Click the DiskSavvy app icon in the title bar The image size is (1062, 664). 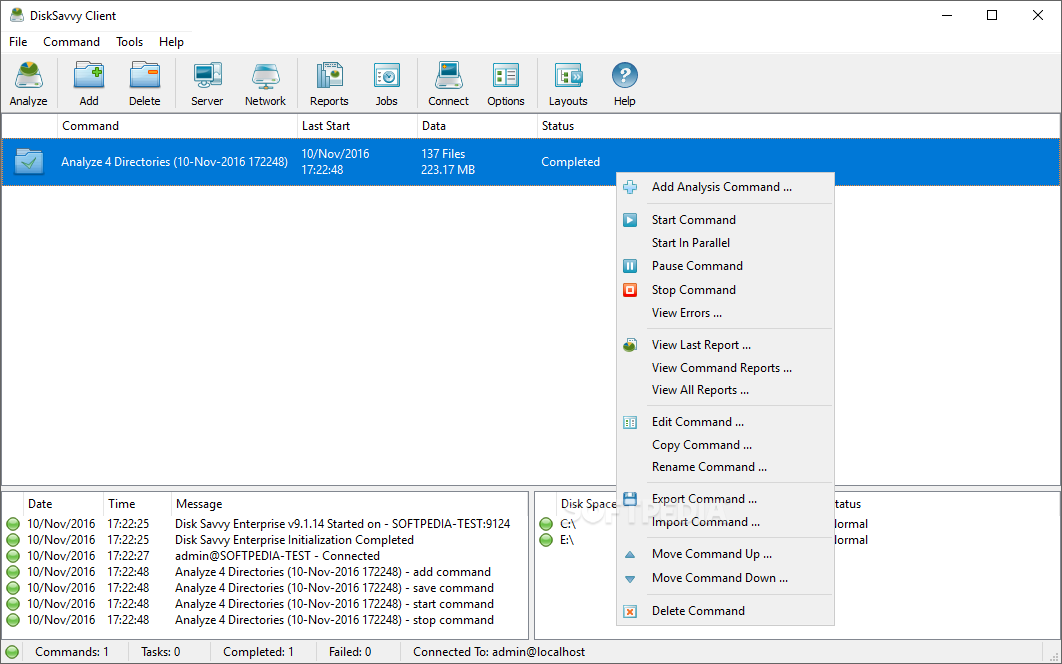[x=17, y=15]
